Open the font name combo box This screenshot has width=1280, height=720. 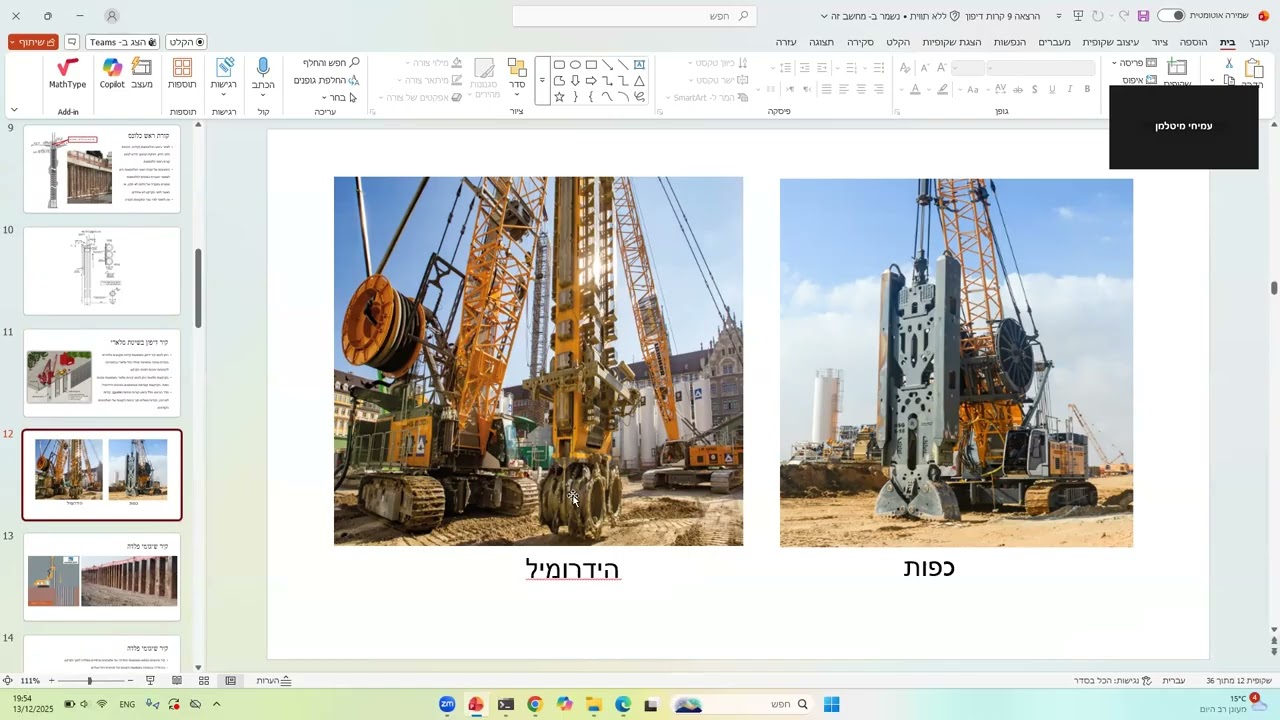point(1040,67)
